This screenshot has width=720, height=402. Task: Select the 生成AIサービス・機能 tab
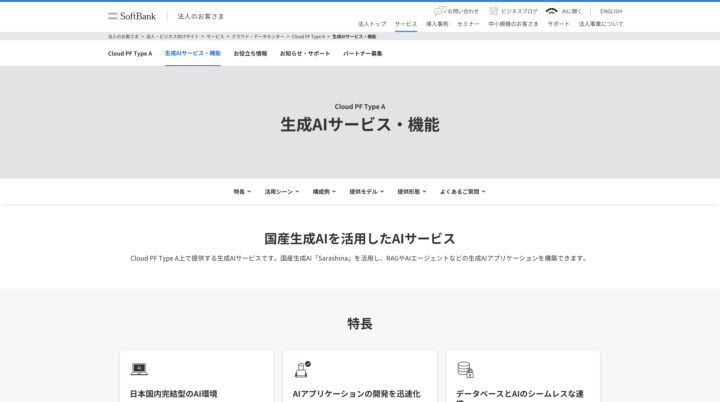tap(193, 53)
